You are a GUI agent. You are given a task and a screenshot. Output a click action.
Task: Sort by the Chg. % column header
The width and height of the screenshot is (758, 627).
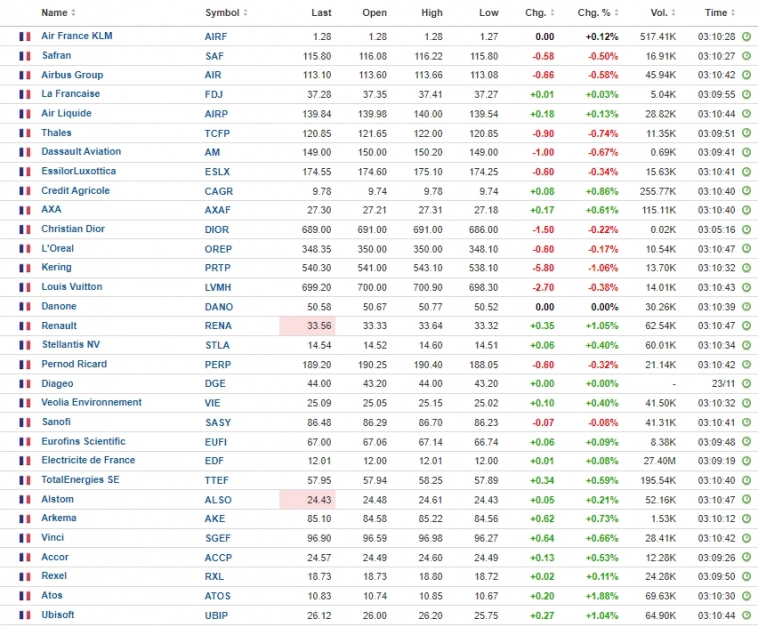tap(597, 13)
